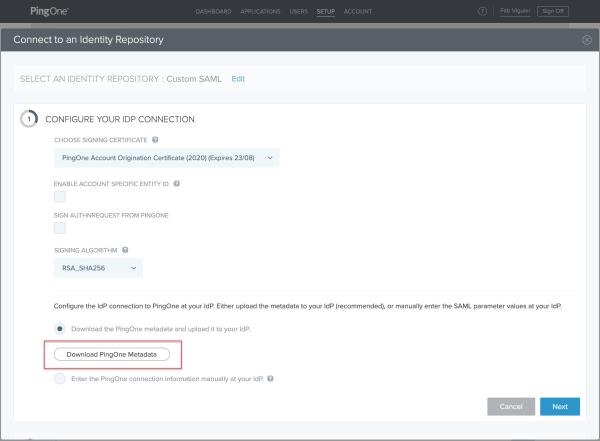The height and width of the screenshot is (441, 600).
Task: Close the Connect to an Identity Repository dialog
Action: [x=587, y=40]
